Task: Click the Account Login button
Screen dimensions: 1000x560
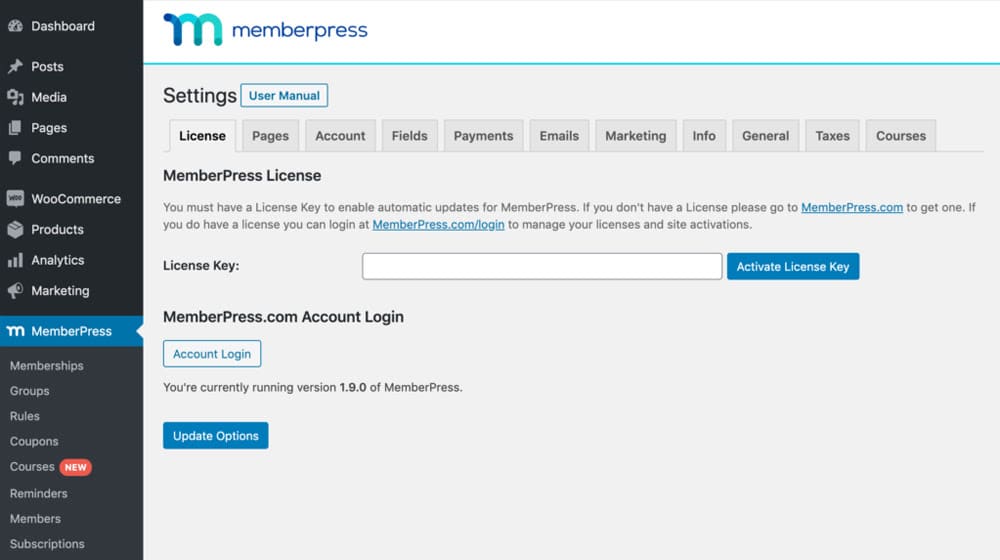Action: tap(212, 354)
